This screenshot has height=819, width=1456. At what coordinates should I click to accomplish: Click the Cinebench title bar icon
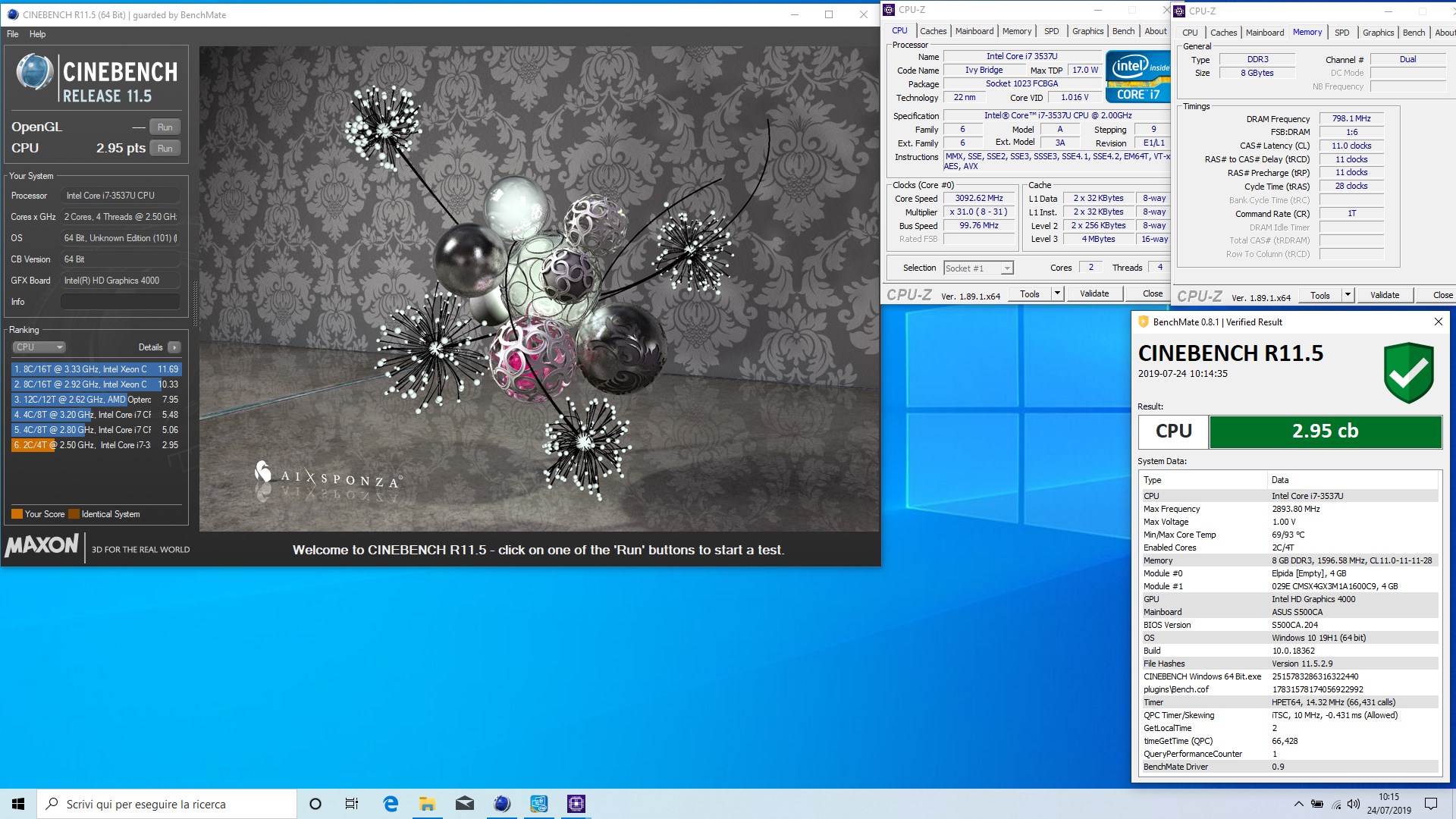click(x=13, y=14)
